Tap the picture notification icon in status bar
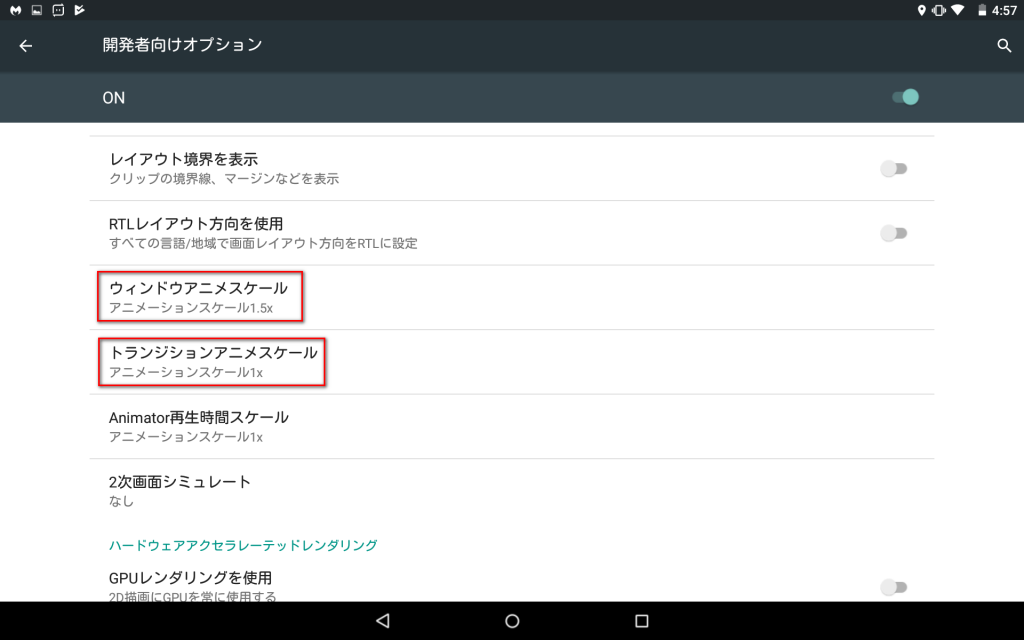 [37, 10]
